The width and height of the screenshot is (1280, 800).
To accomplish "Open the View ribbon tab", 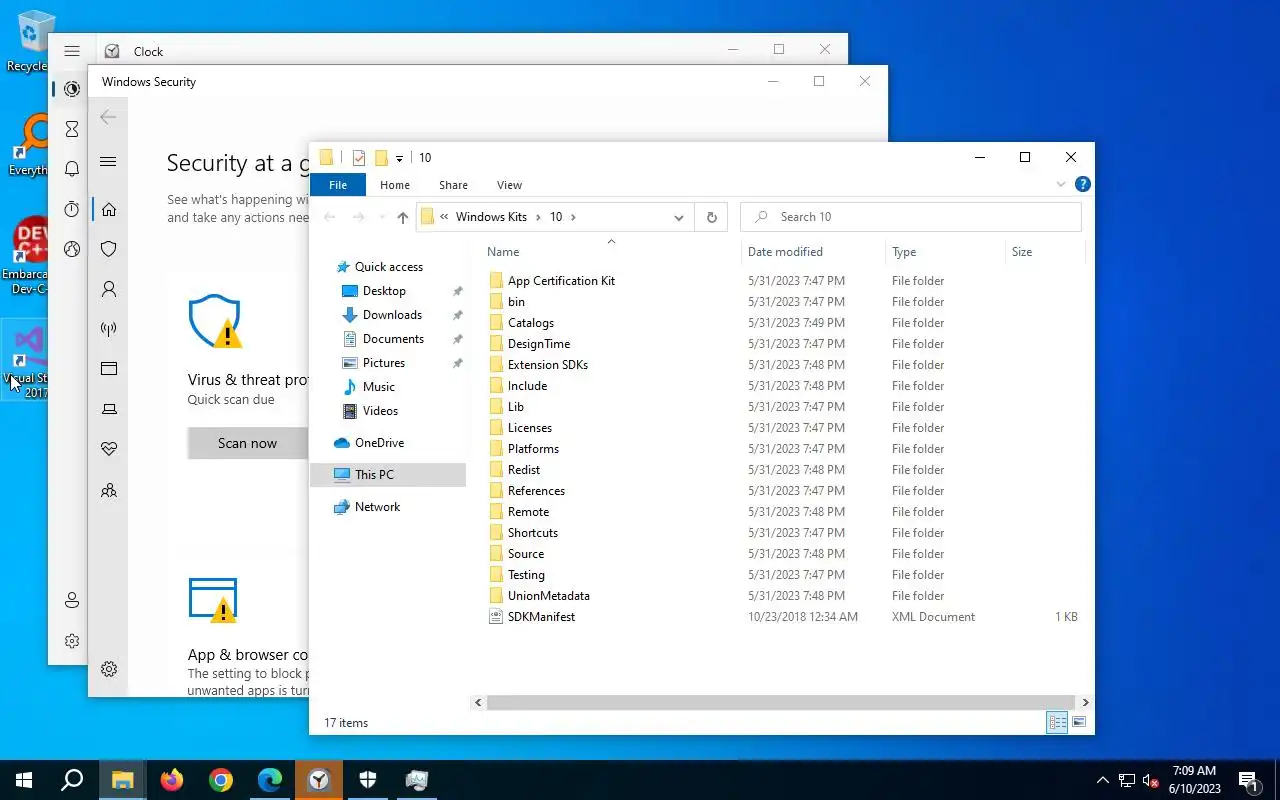I will pyautogui.click(x=509, y=185).
